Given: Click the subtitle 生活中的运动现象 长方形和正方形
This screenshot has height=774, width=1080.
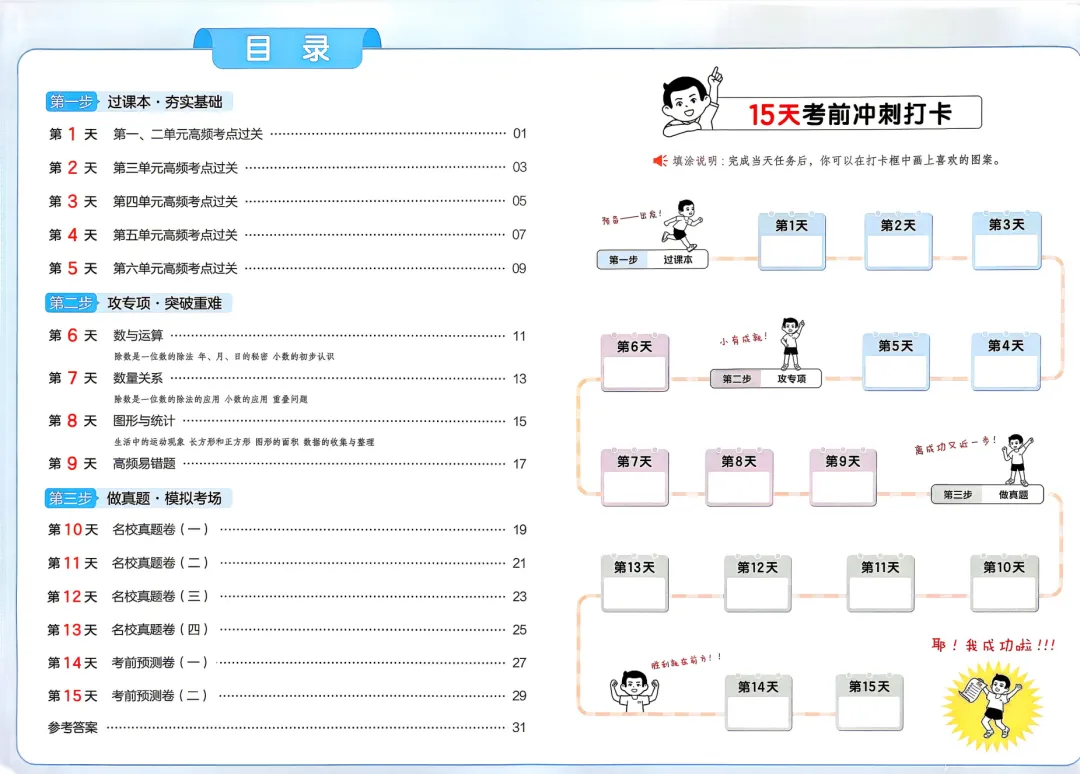Looking at the screenshot, I should (x=244, y=442).
